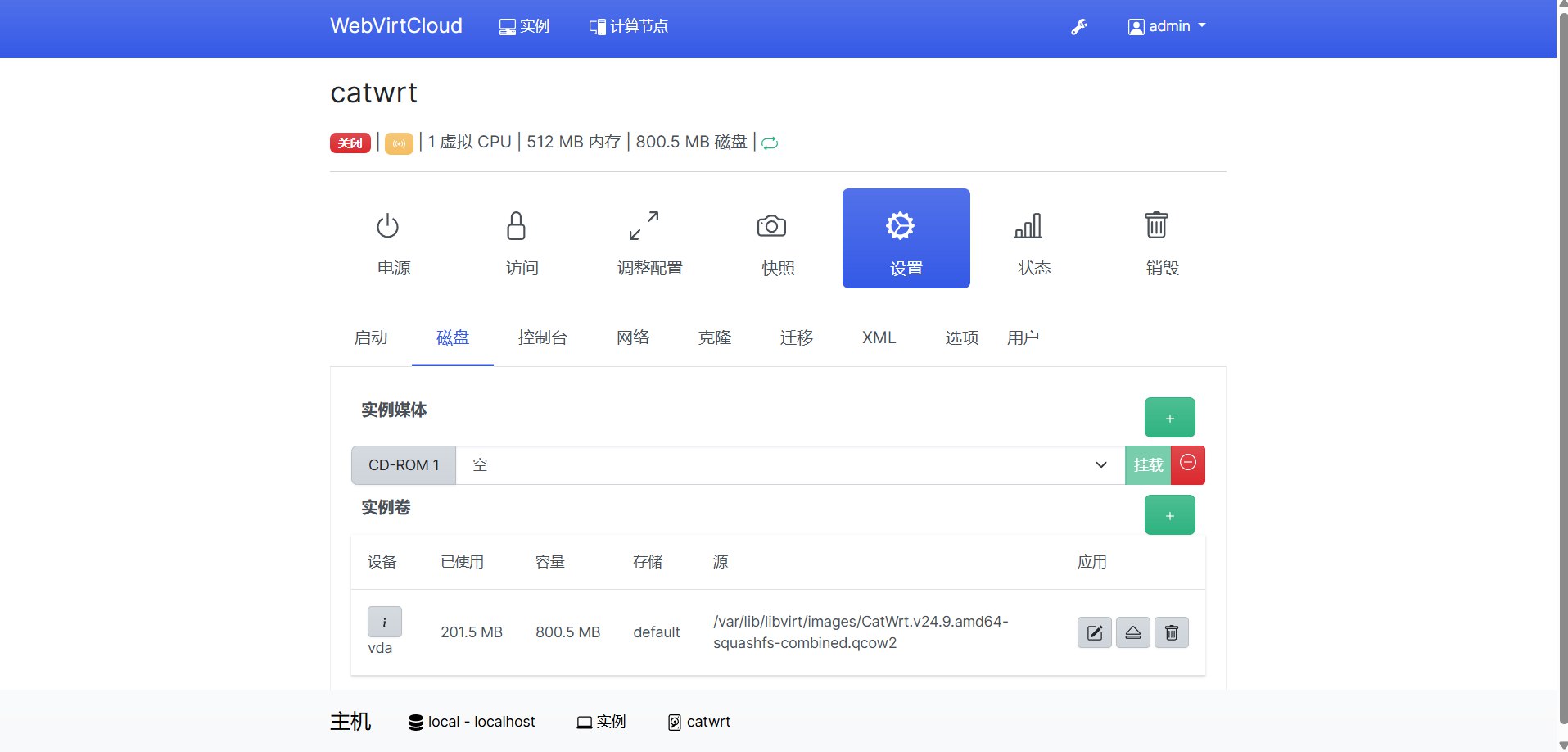Viewport: 1568px width, 752px height.
Task: Click the 实例 breadcrumb link at bottom
Action: 602,722
